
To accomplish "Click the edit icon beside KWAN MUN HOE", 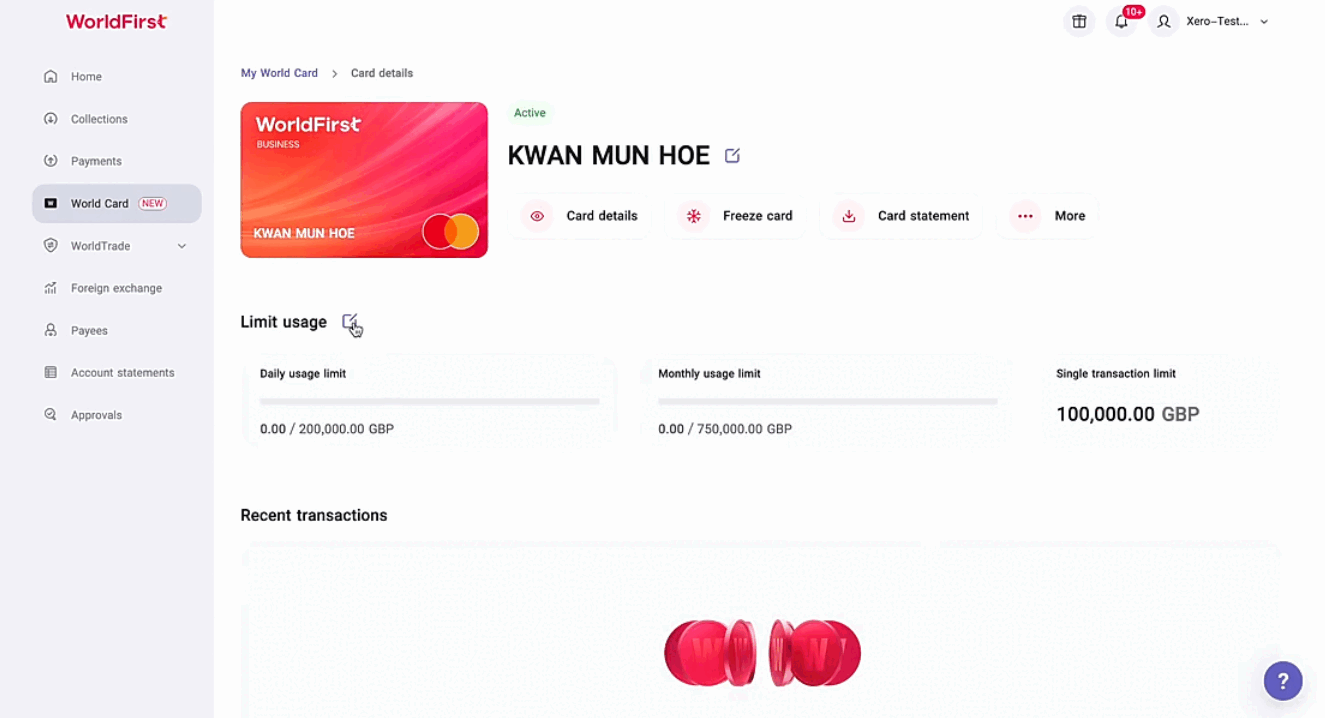I will coord(732,155).
